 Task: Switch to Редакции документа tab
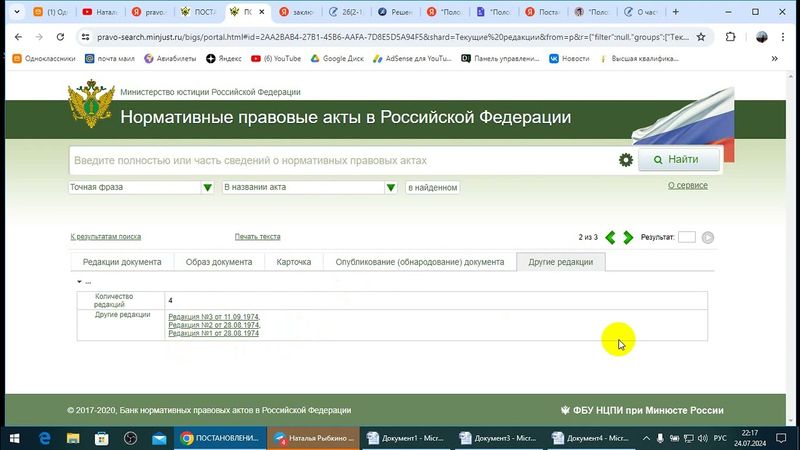click(122, 262)
